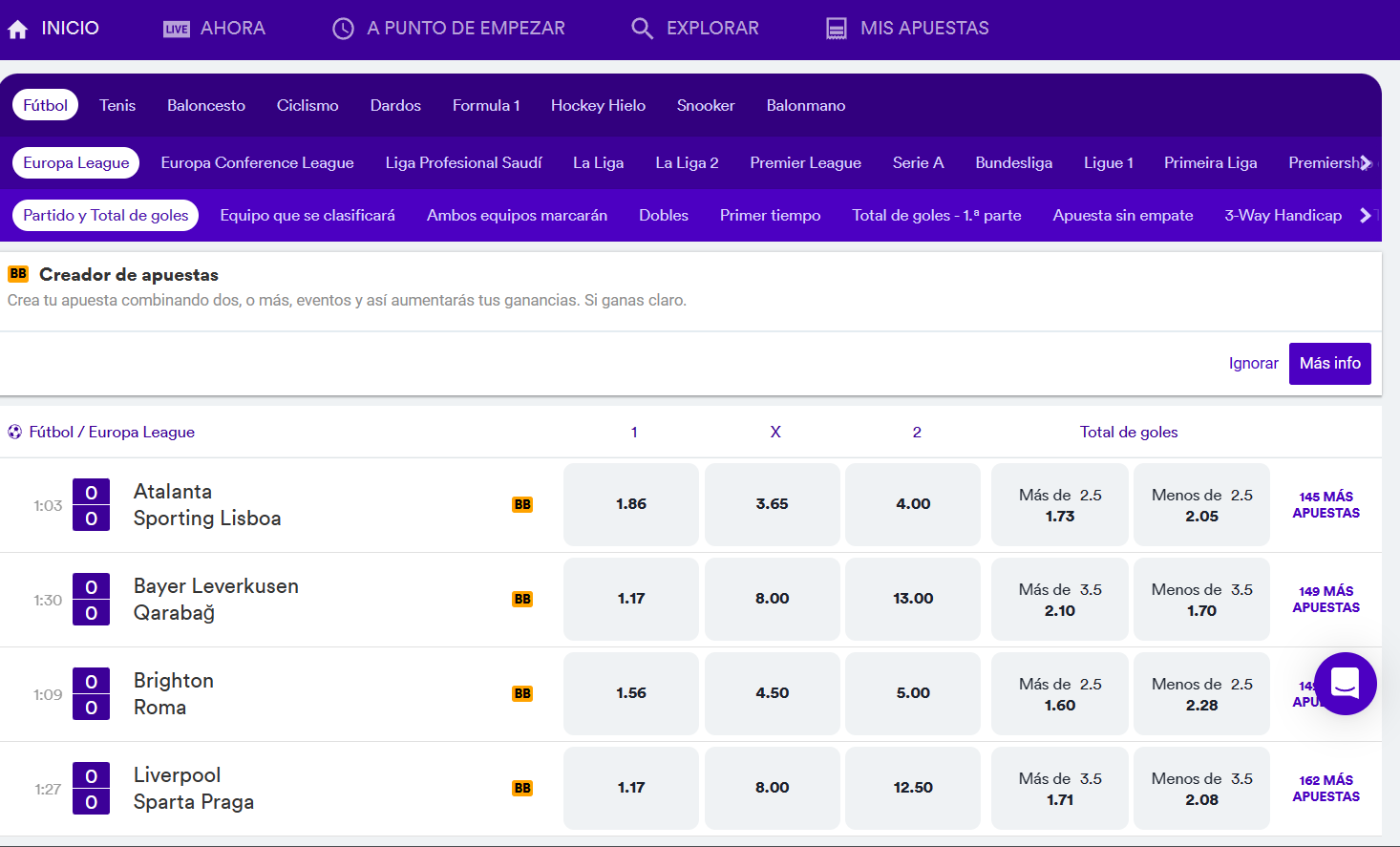
Task: Open the Explorar search magnifier icon
Action: pyautogui.click(x=642, y=29)
